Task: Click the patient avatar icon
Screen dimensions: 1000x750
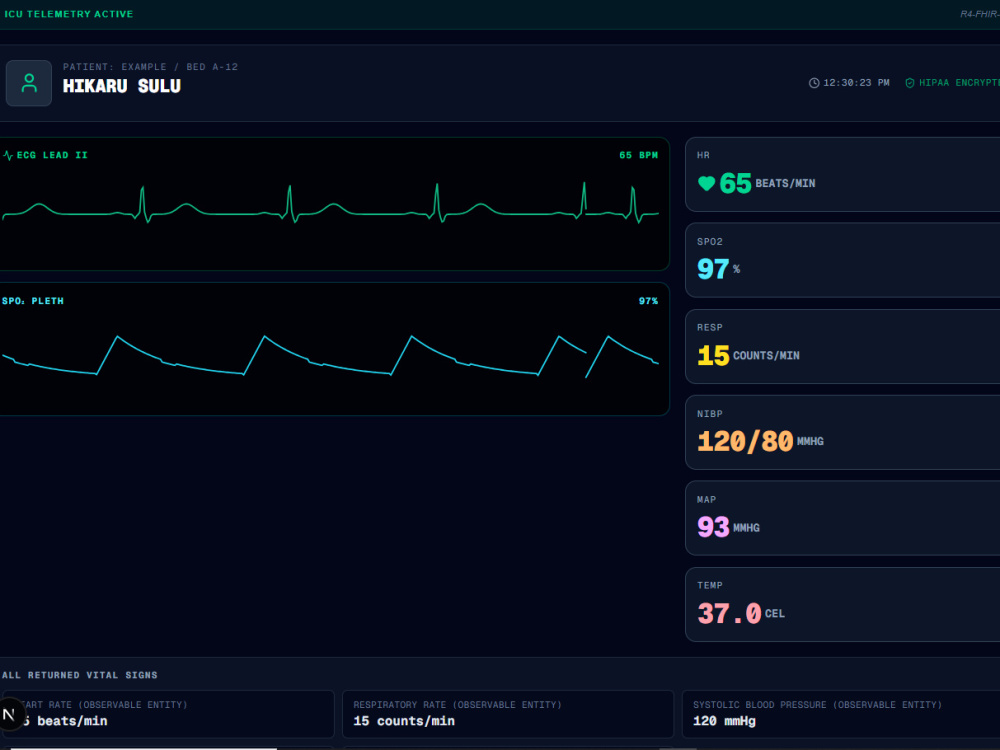Action: tap(29, 83)
